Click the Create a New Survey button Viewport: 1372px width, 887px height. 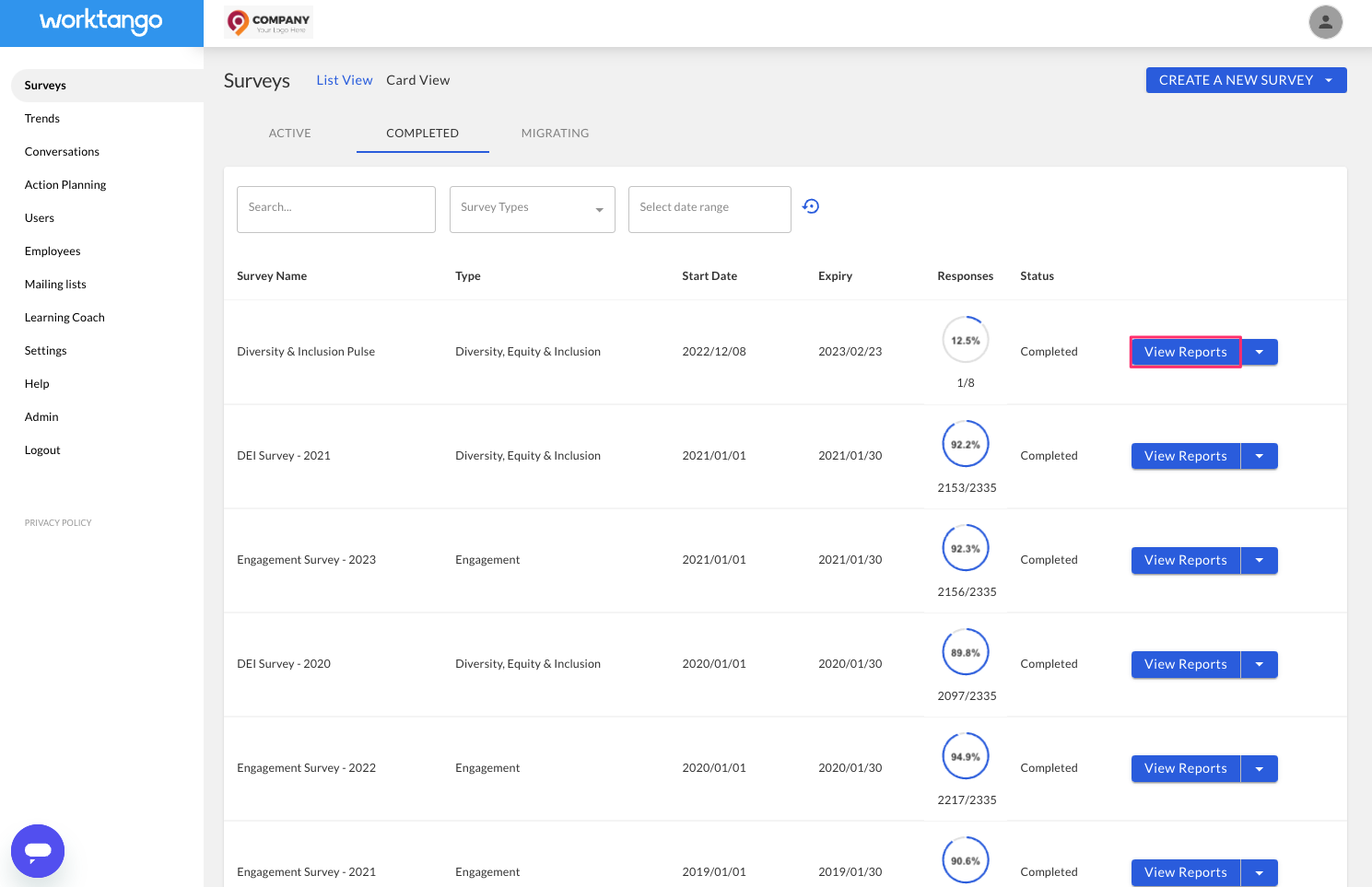tap(1236, 80)
